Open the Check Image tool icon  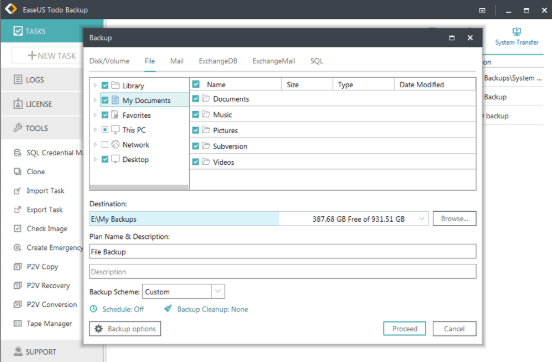17,229
